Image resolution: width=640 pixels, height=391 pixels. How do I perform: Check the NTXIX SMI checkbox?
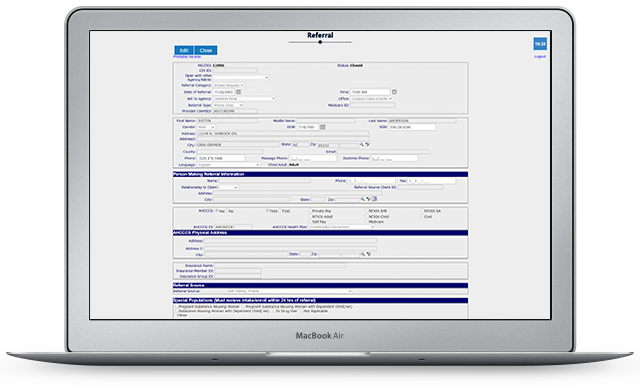tap(367, 211)
